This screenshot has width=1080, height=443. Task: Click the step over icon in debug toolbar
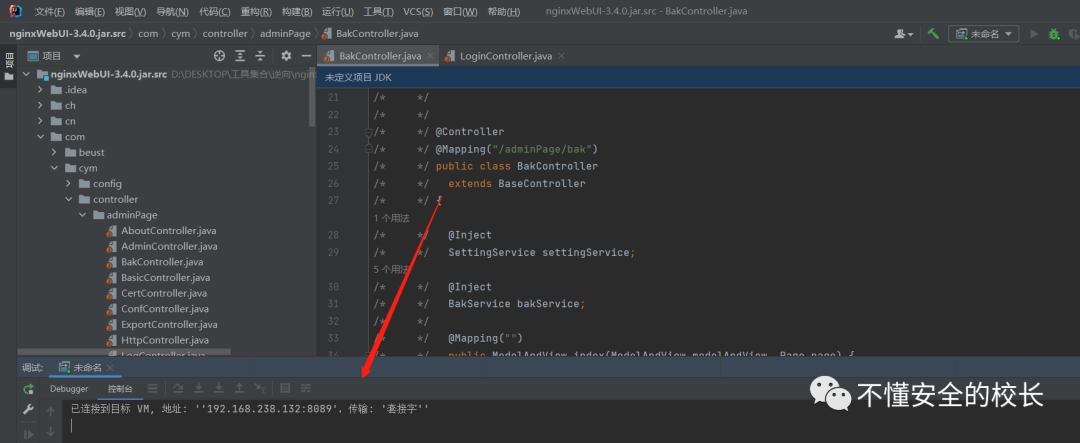click(x=178, y=389)
